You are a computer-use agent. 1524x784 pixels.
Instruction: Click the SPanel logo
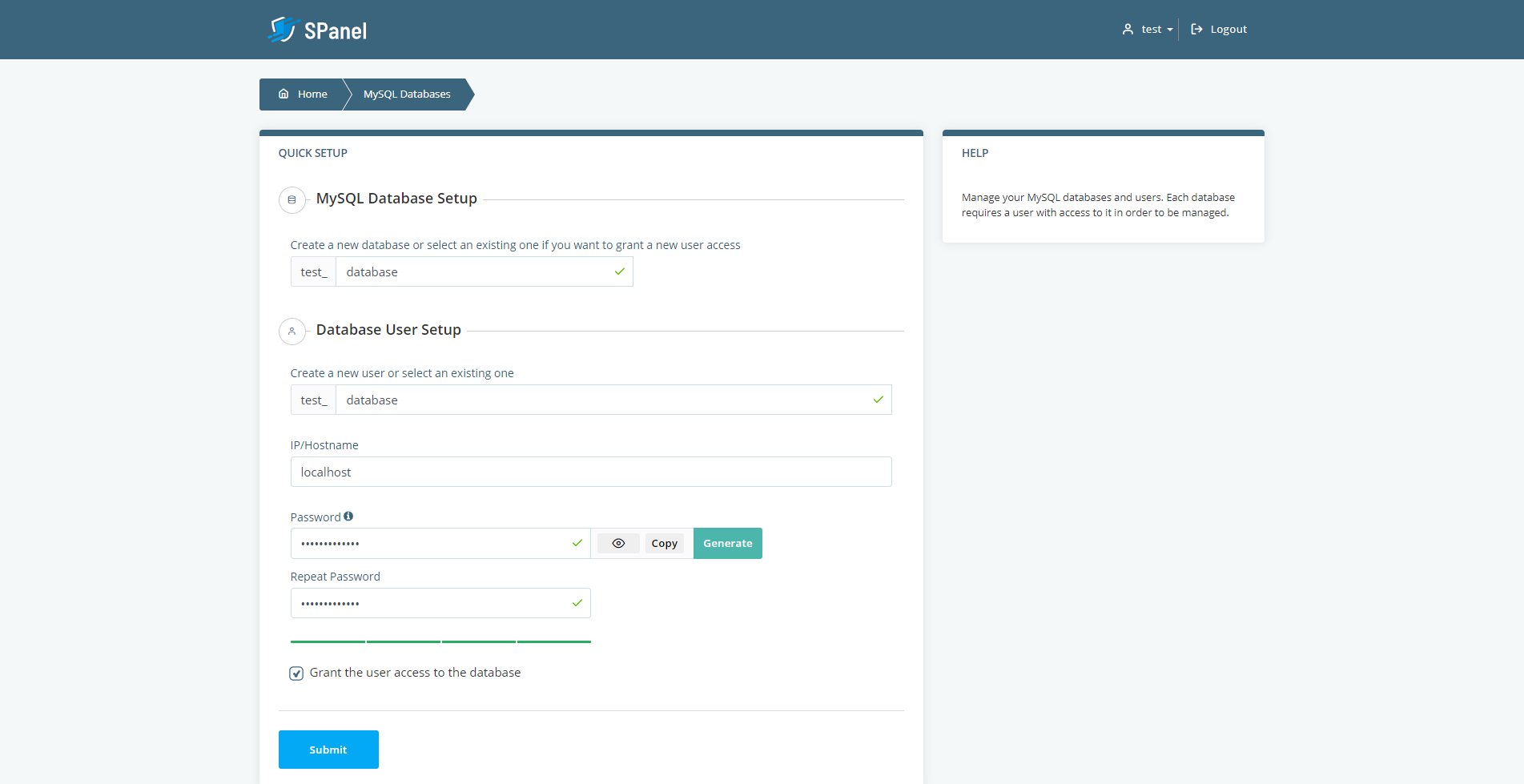tap(317, 30)
